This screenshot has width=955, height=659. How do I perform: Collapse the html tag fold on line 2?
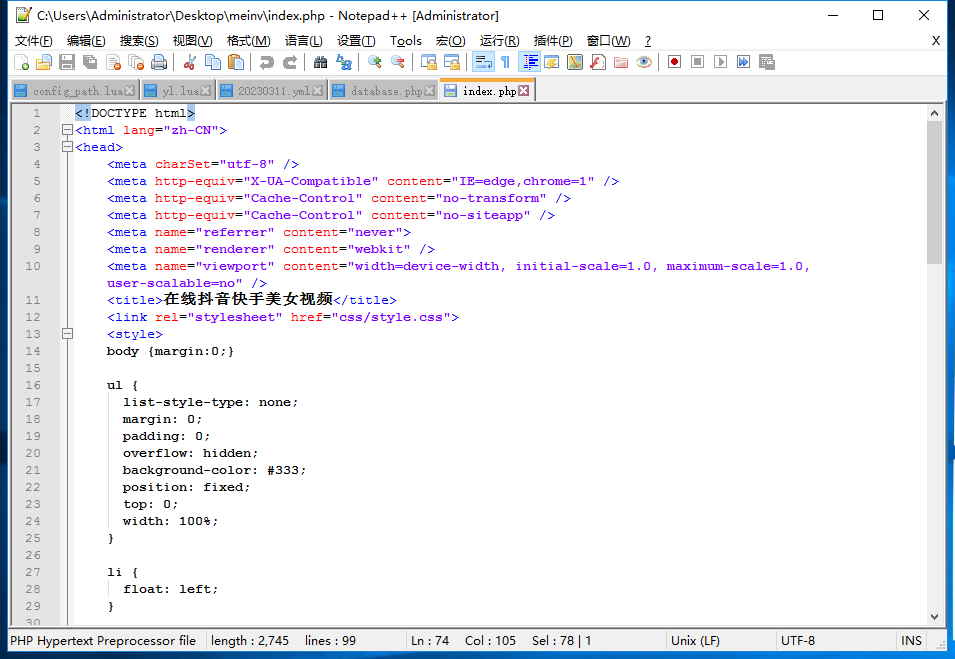67,130
